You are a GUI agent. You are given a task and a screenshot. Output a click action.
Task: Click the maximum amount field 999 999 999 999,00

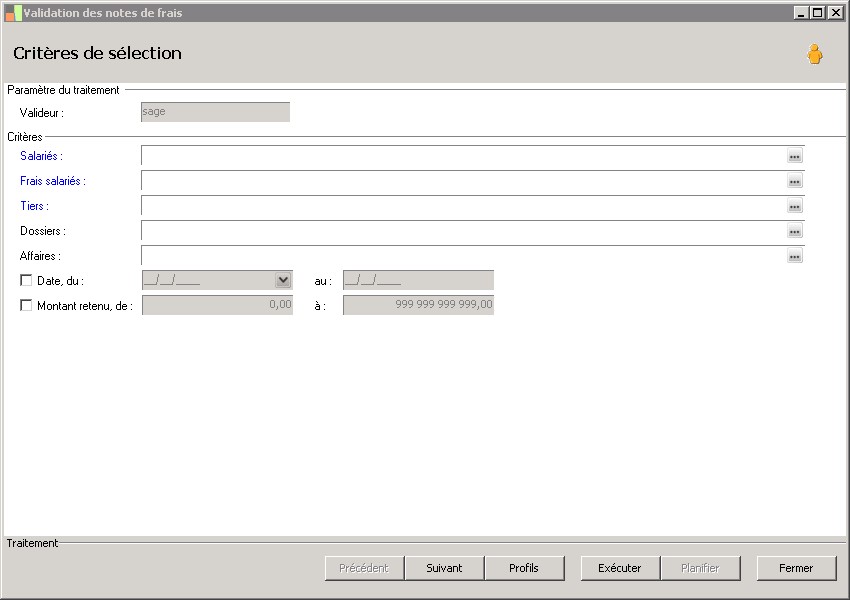[418, 305]
